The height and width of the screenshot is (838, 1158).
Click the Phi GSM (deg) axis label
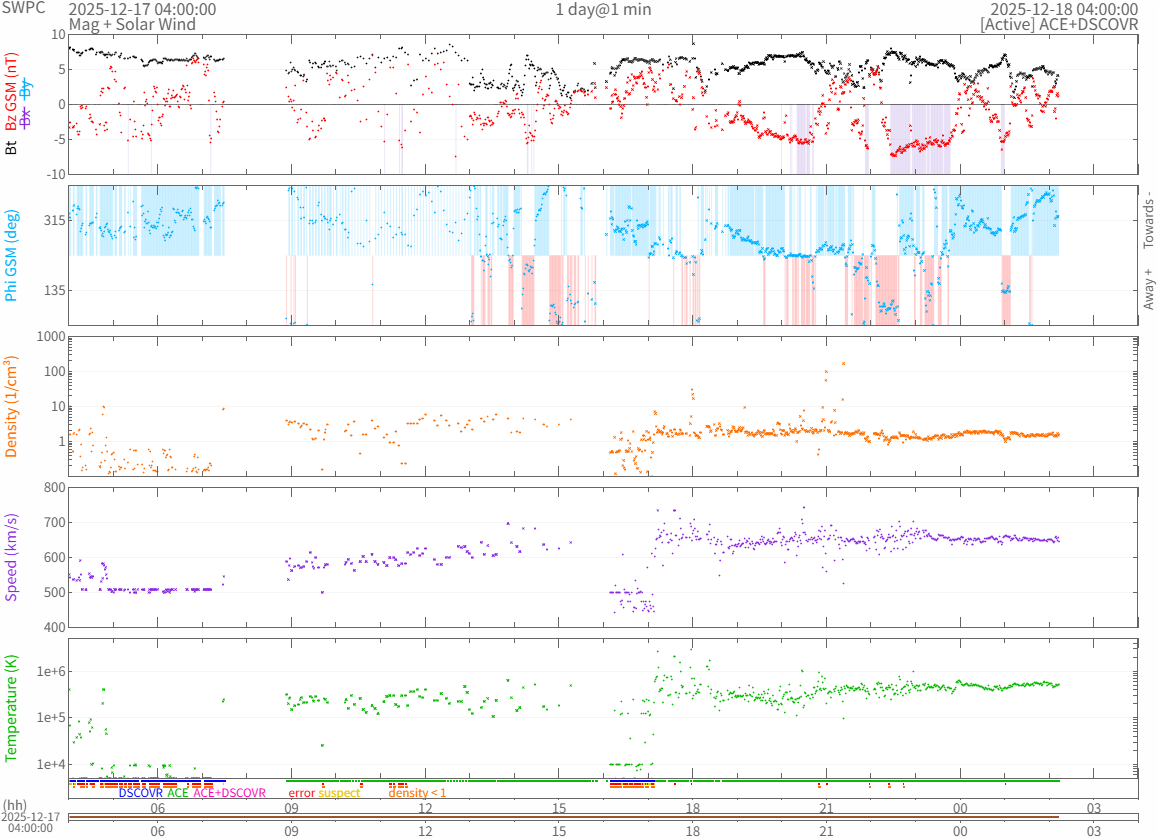click(x=12, y=255)
